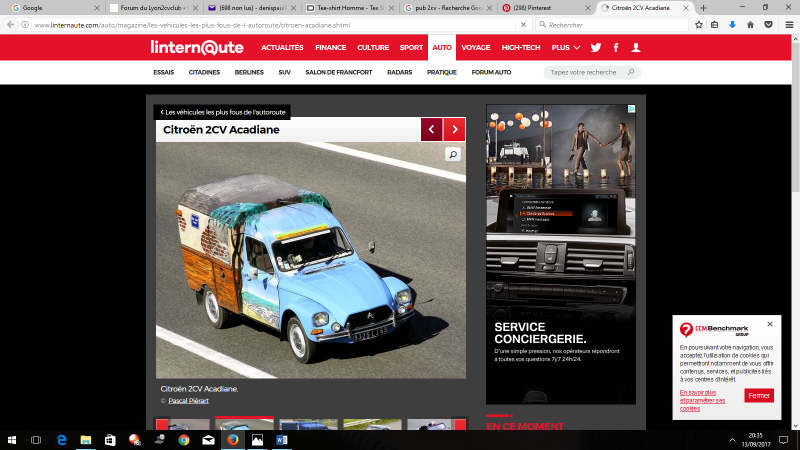This screenshot has height=450, width=800.
Task: Open the Pocket icon in the Firefox toolbar
Action: click(768, 24)
